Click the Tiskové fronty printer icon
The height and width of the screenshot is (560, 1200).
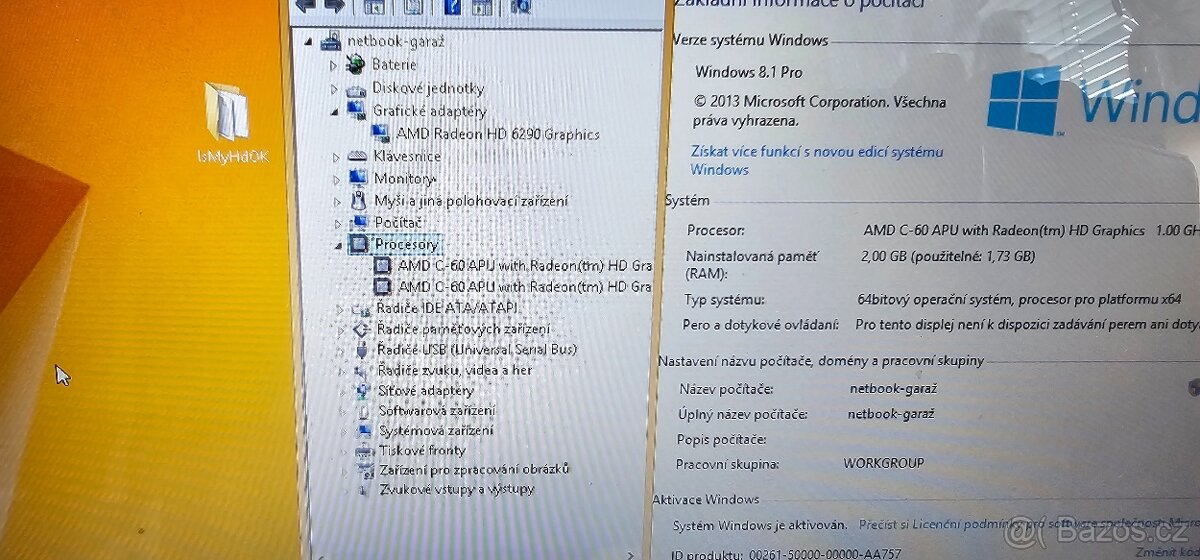tap(365, 451)
